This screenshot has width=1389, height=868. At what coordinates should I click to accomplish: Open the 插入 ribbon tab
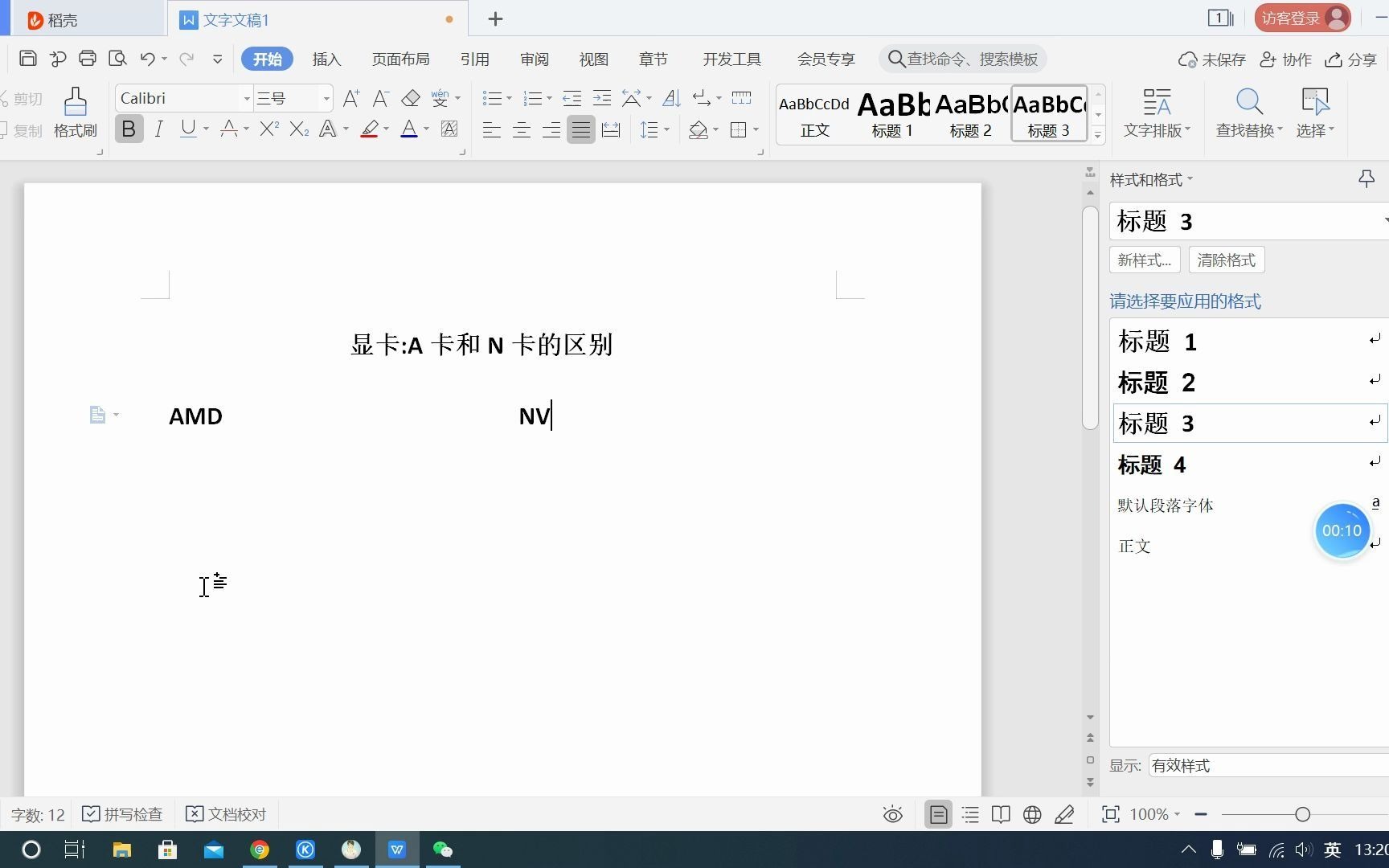click(326, 59)
